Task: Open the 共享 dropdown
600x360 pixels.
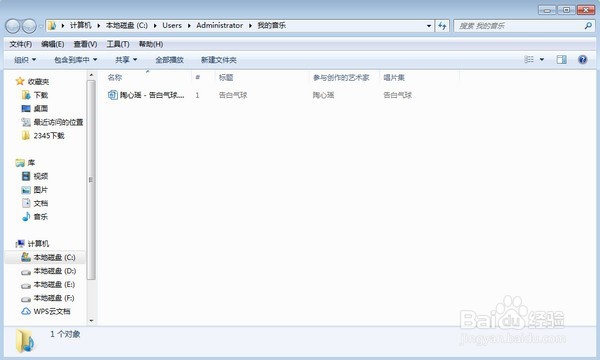Action: pyautogui.click(x=126, y=60)
